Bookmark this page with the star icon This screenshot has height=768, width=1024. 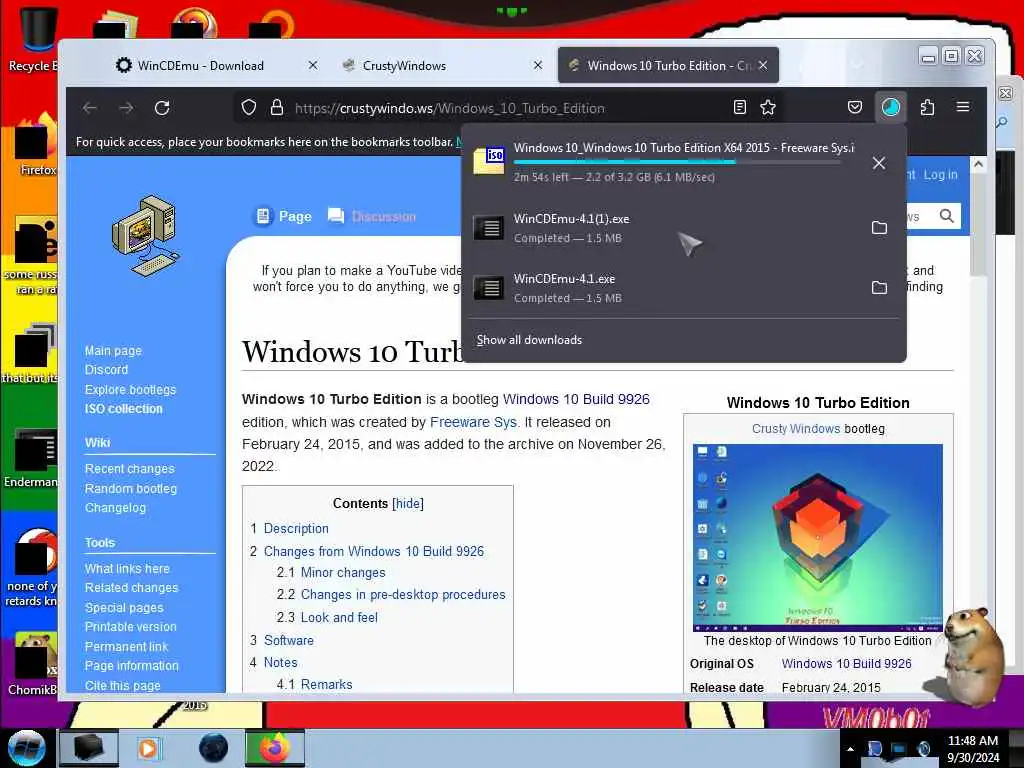(x=768, y=107)
